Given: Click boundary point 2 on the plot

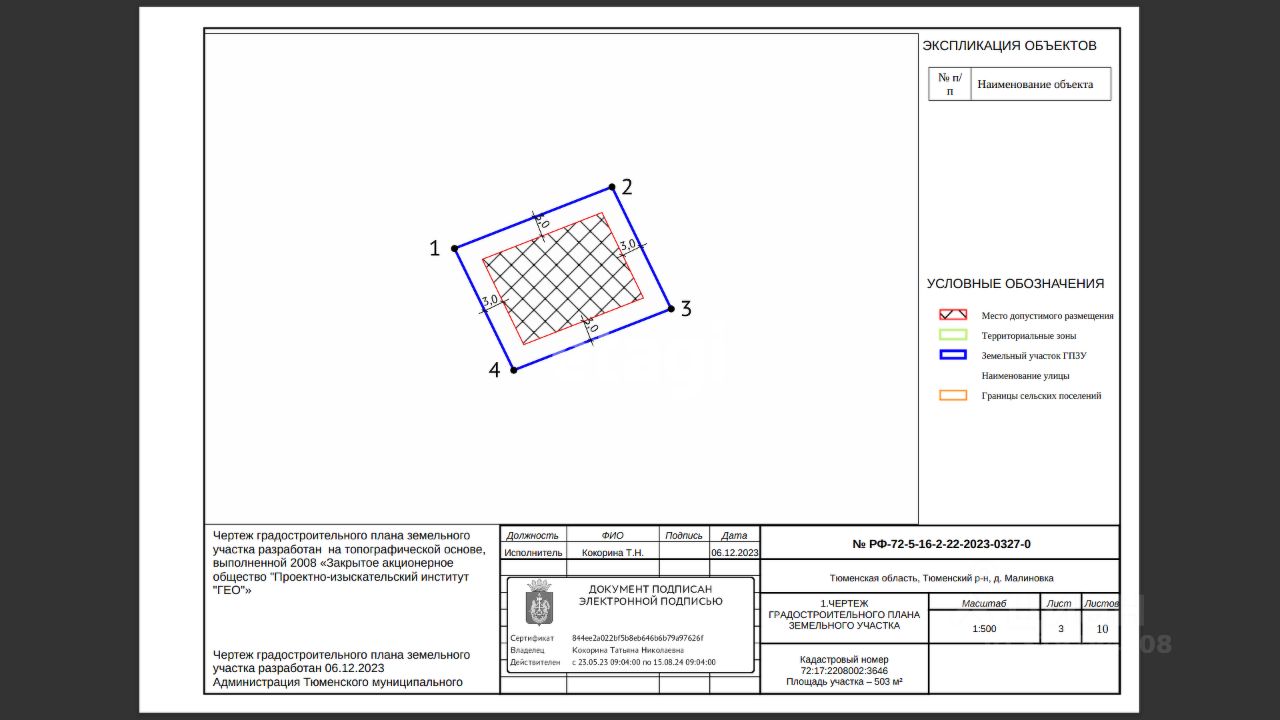Looking at the screenshot, I should click(x=612, y=187).
